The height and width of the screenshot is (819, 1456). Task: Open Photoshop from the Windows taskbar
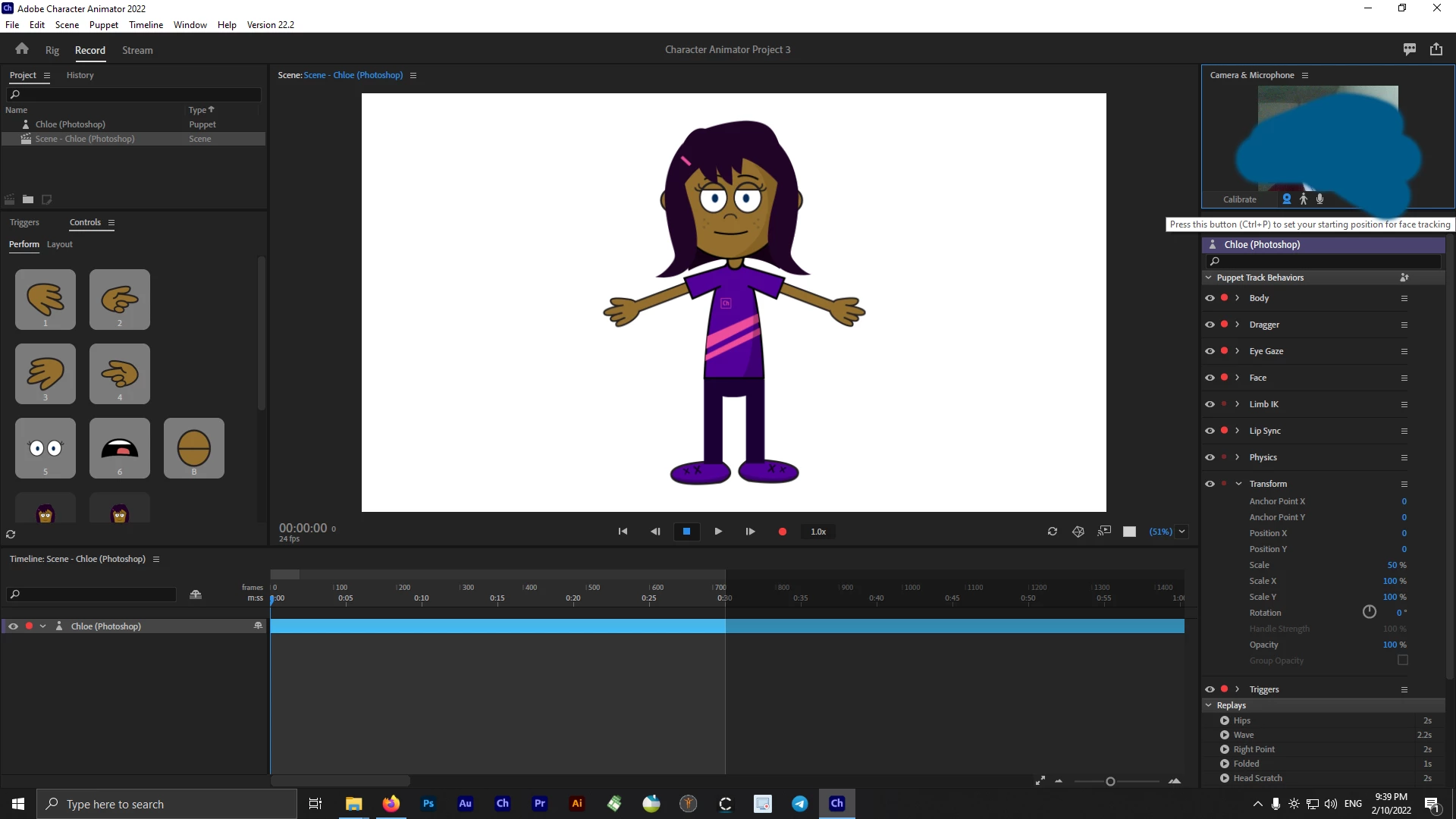pyautogui.click(x=428, y=804)
